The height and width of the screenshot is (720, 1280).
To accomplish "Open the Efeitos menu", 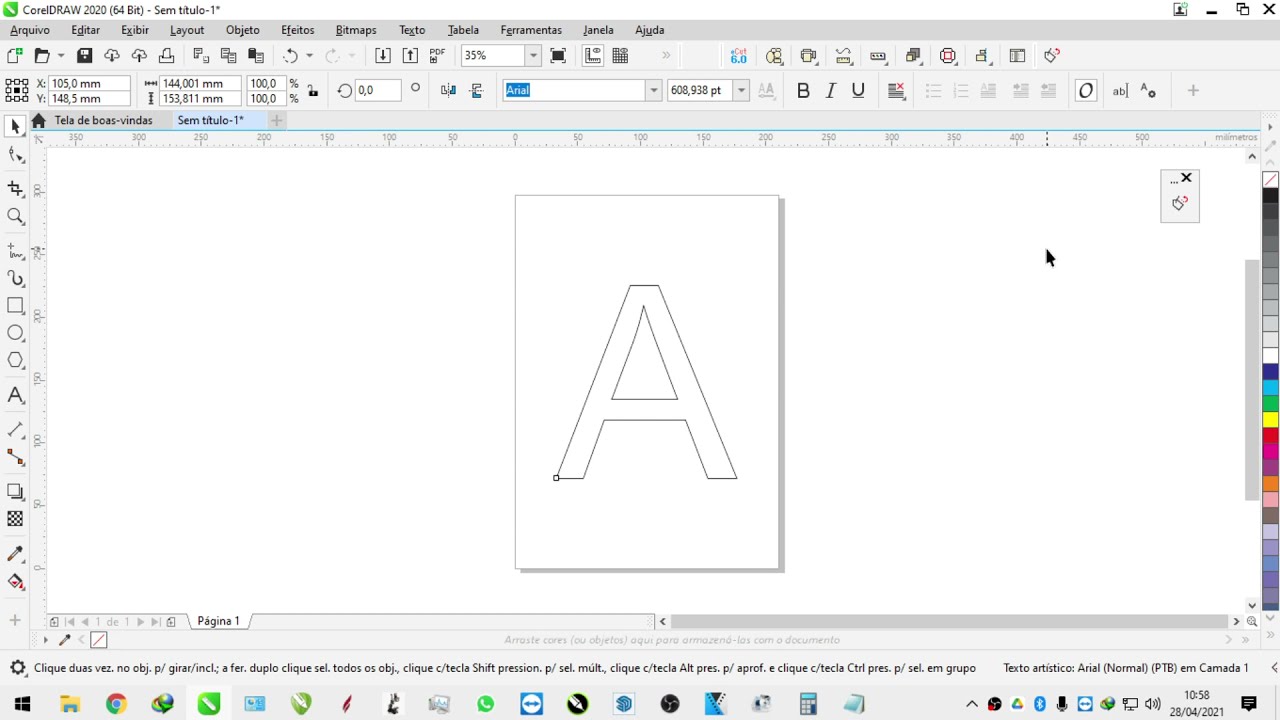I will tap(297, 30).
